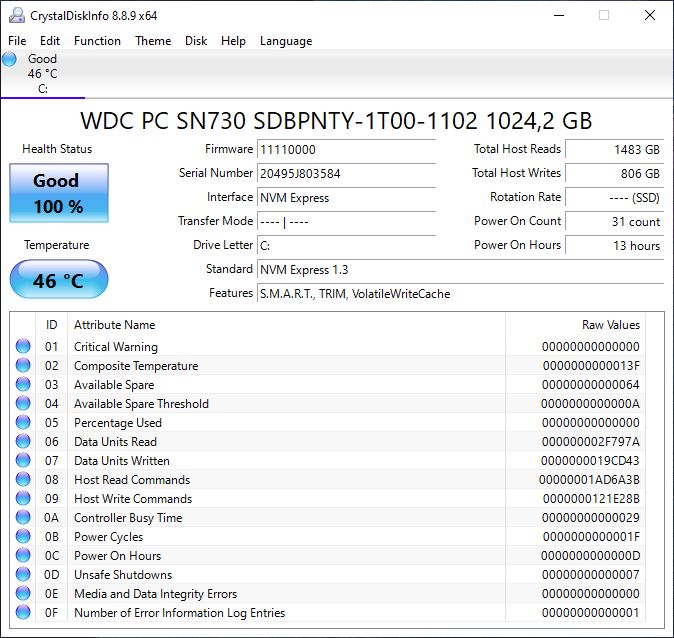Click raw value 000000000000A
Viewport: 674px width, 638px height.
[x=590, y=404]
